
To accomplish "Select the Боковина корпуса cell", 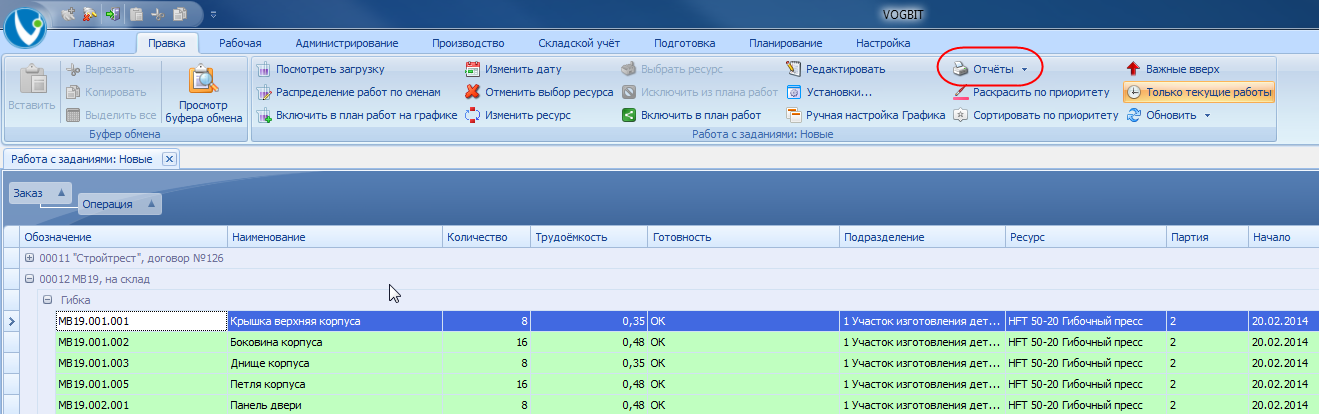I will click(x=335, y=342).
